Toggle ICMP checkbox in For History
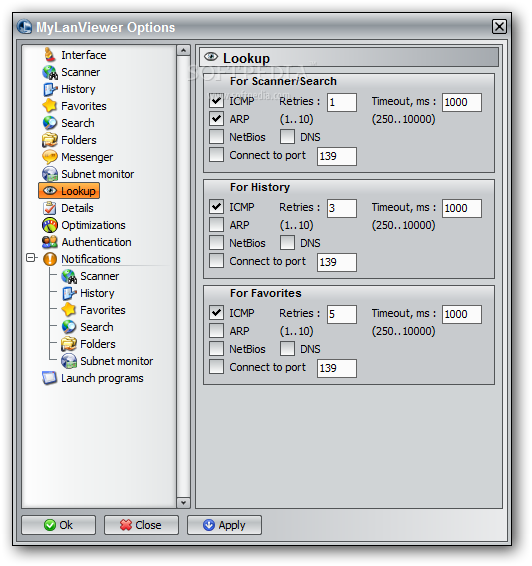This screenshot has height=566, width=532. 217,207
